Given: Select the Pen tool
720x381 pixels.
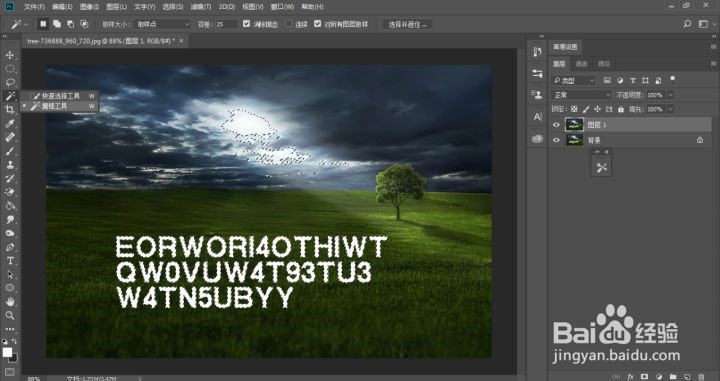Looking at the screenshot, I should (10, 247).
